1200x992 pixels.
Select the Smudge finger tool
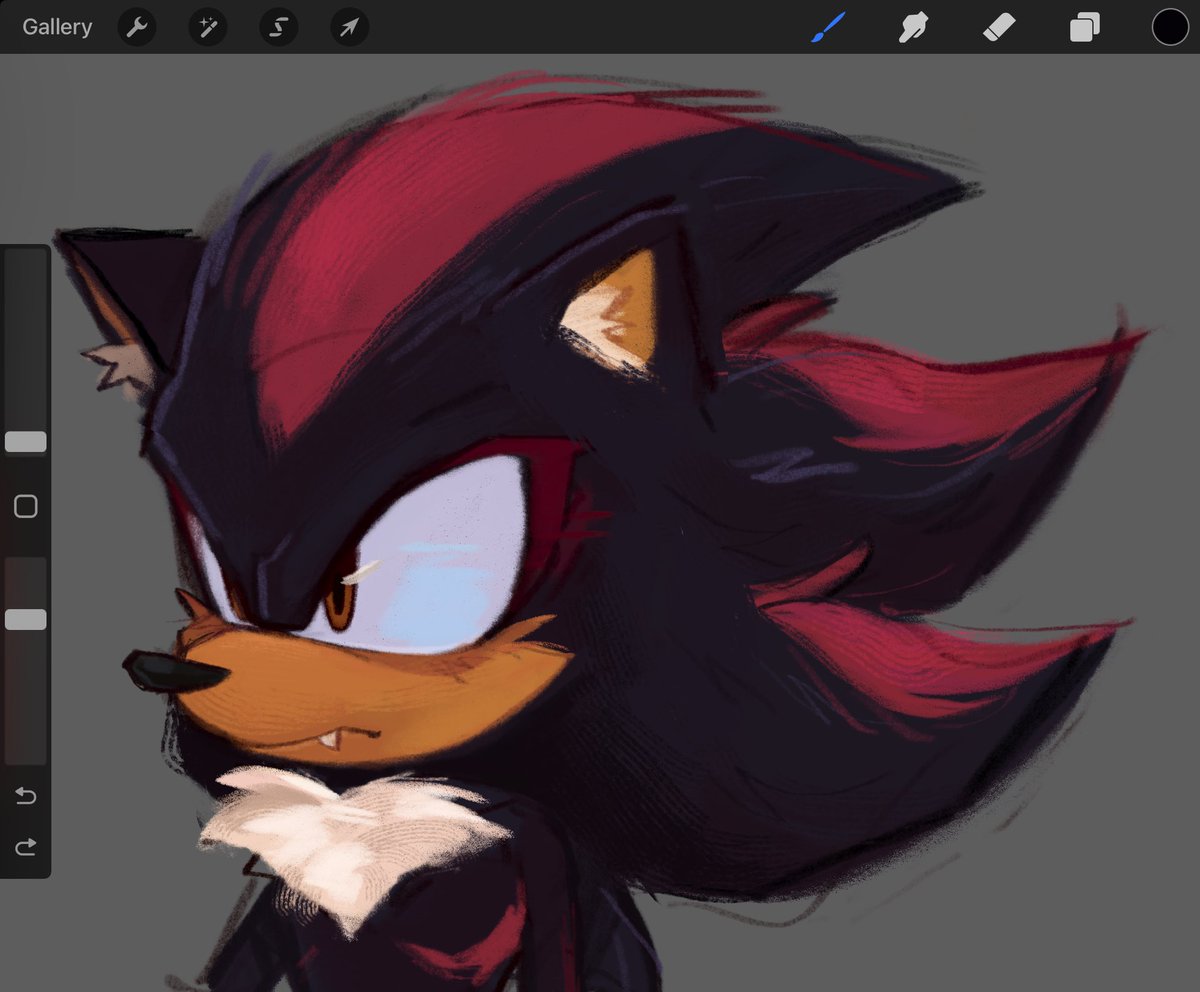(913, 27)
